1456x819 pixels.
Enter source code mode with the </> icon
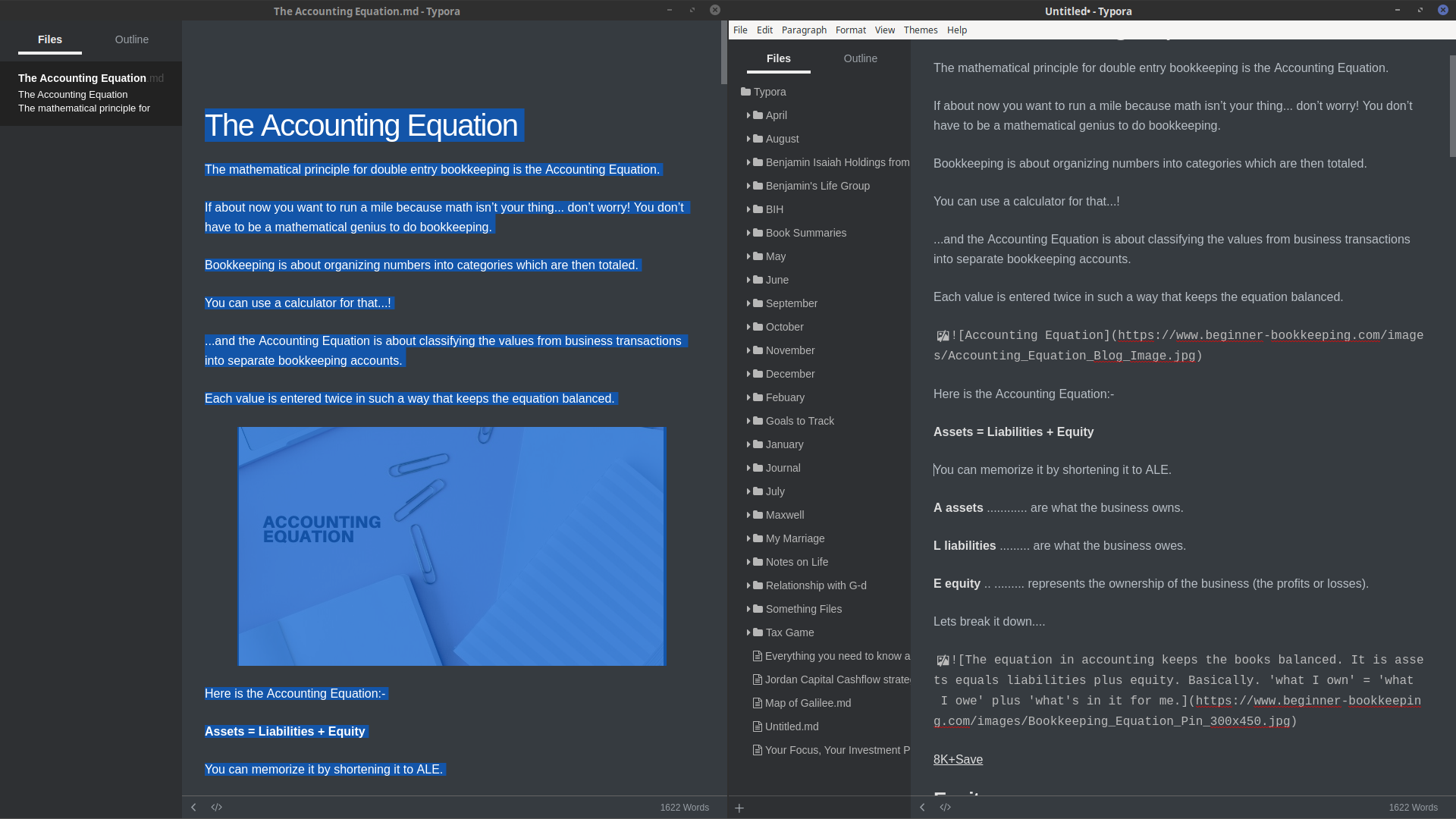tap(216, 807)
